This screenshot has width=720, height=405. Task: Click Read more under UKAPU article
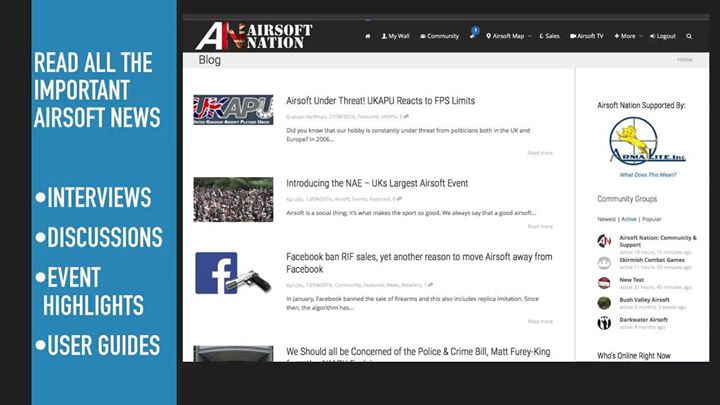[540, 153]
